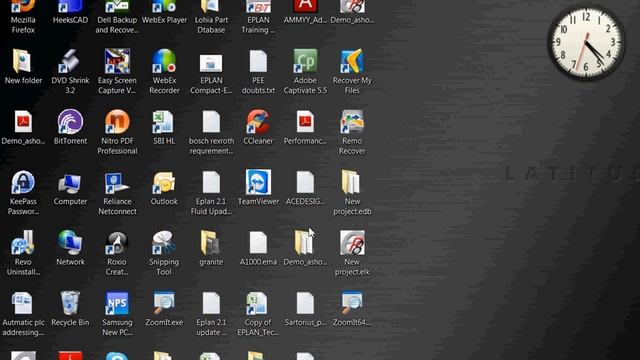This screenshot has height=360, width=640.
Task: Select the New project.elk file
Action: tap(352, 253)
